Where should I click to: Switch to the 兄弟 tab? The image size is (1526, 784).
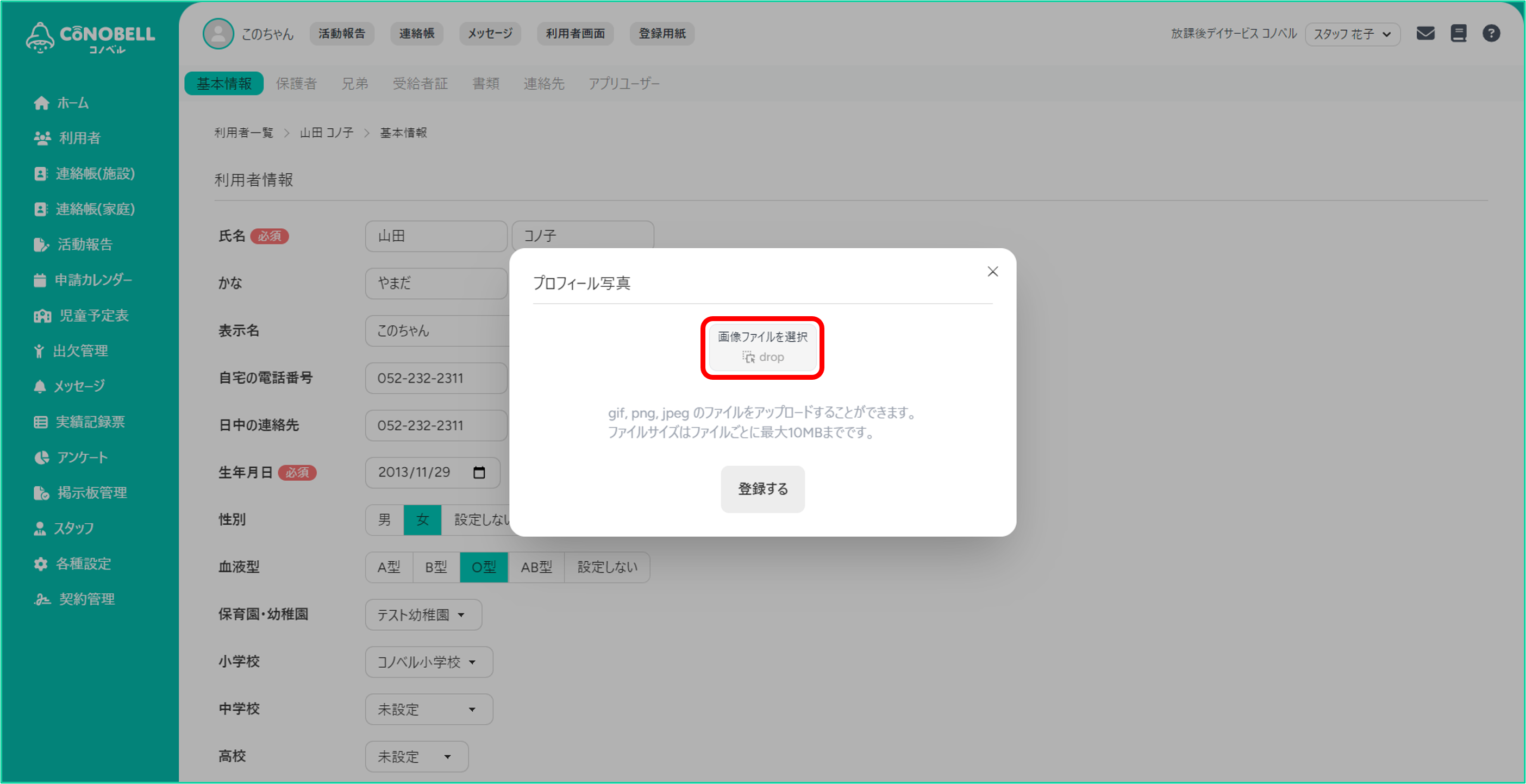click(355, 84)
